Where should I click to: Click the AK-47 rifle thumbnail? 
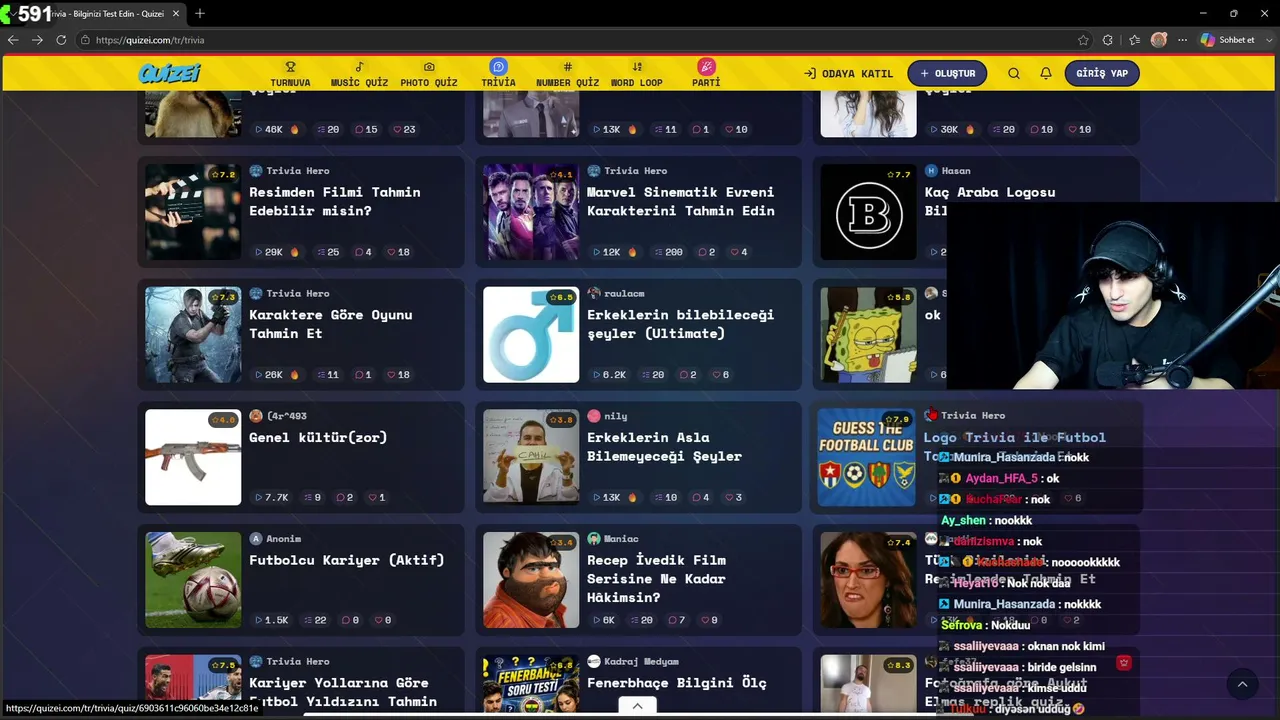pos(193,457)
